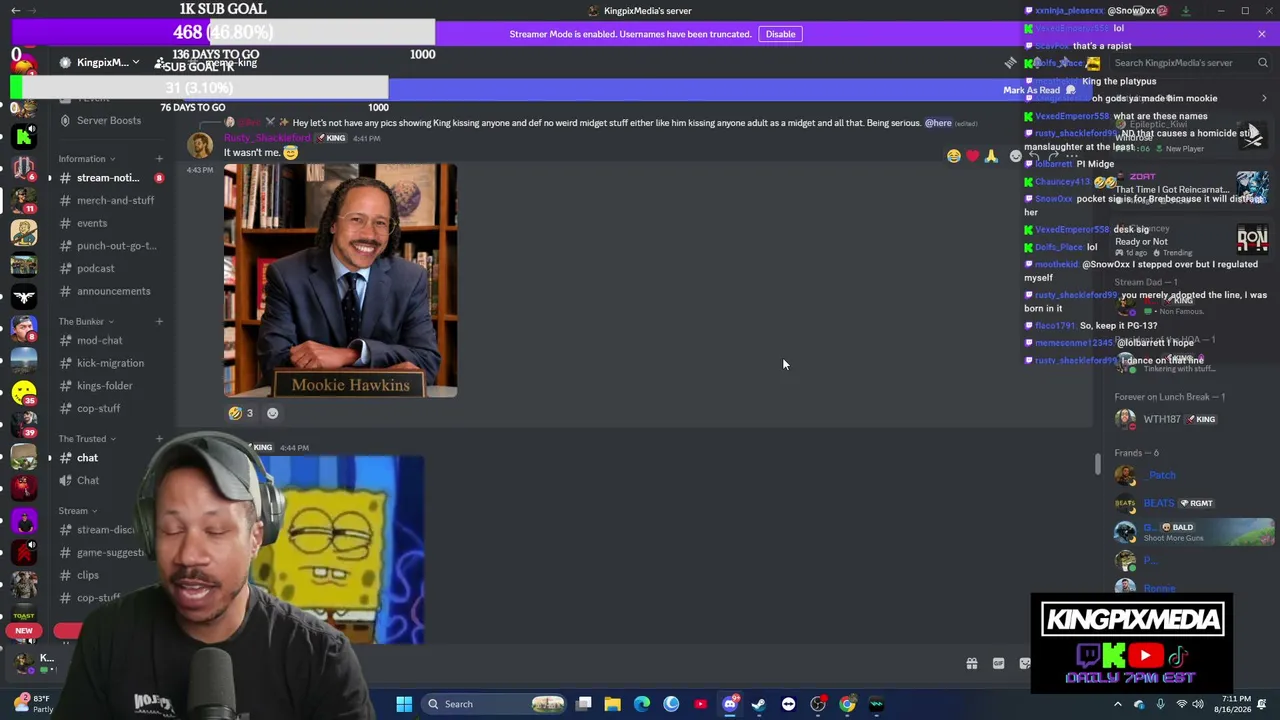Add a channel to The Bunker category
The height and width of the screenshot is (720, 1280).
pyautogui.click(x=159, y=321)
